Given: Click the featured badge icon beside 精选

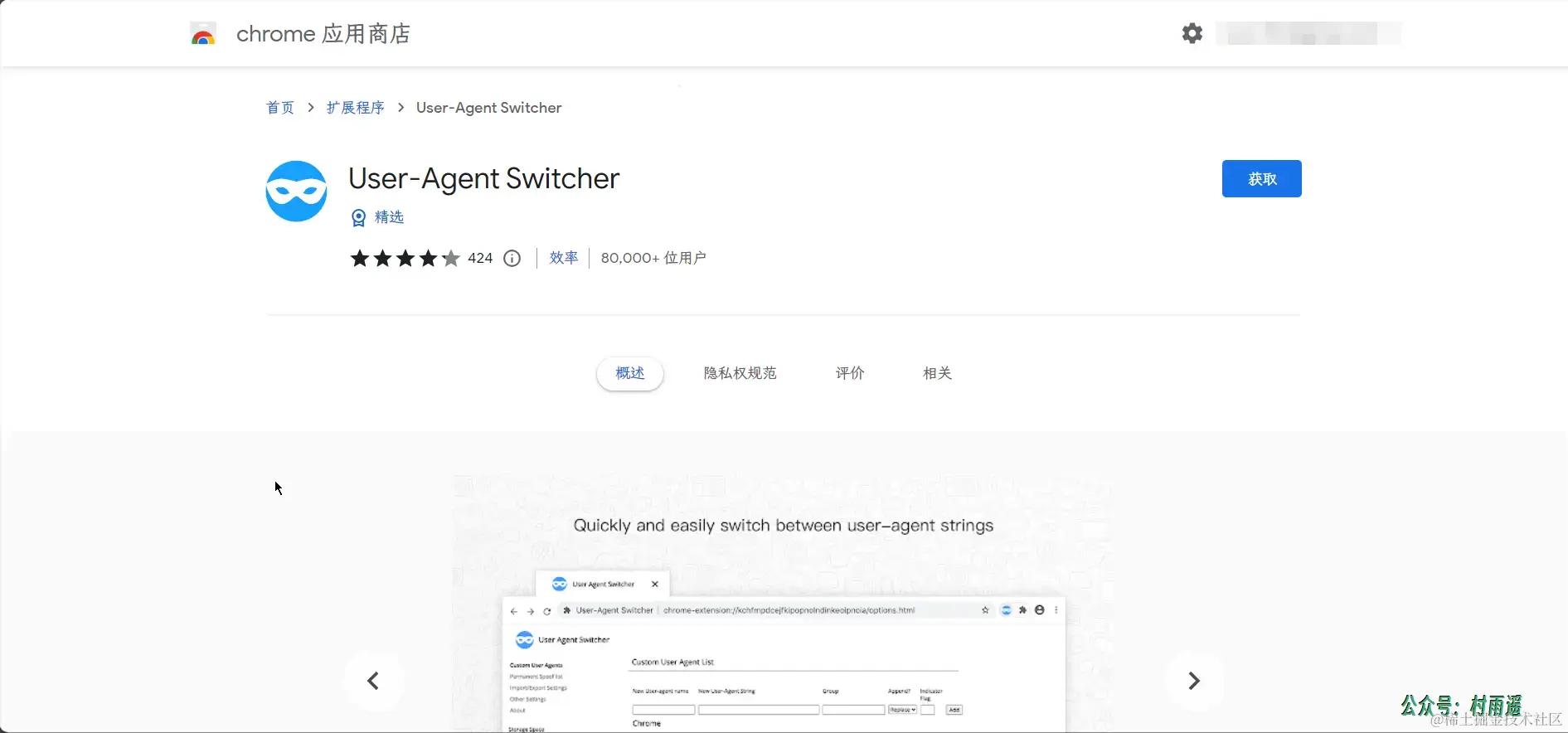Looking at the screenshot, I should (x=358, y=218).
